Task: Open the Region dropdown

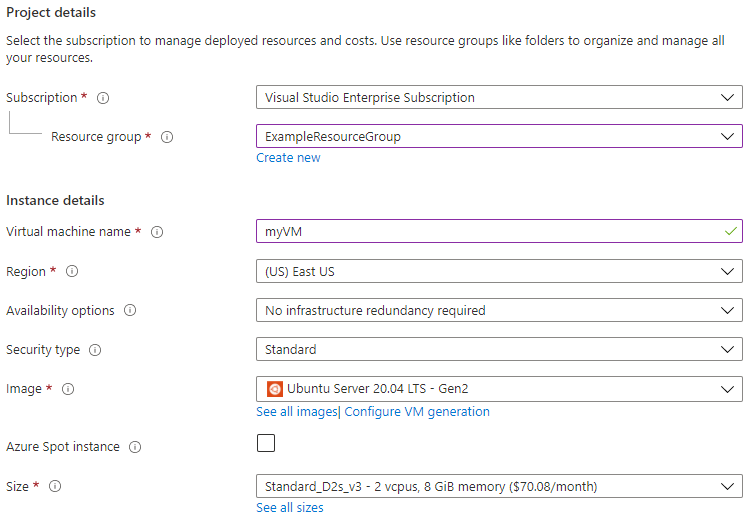Action: pos(499,271)
